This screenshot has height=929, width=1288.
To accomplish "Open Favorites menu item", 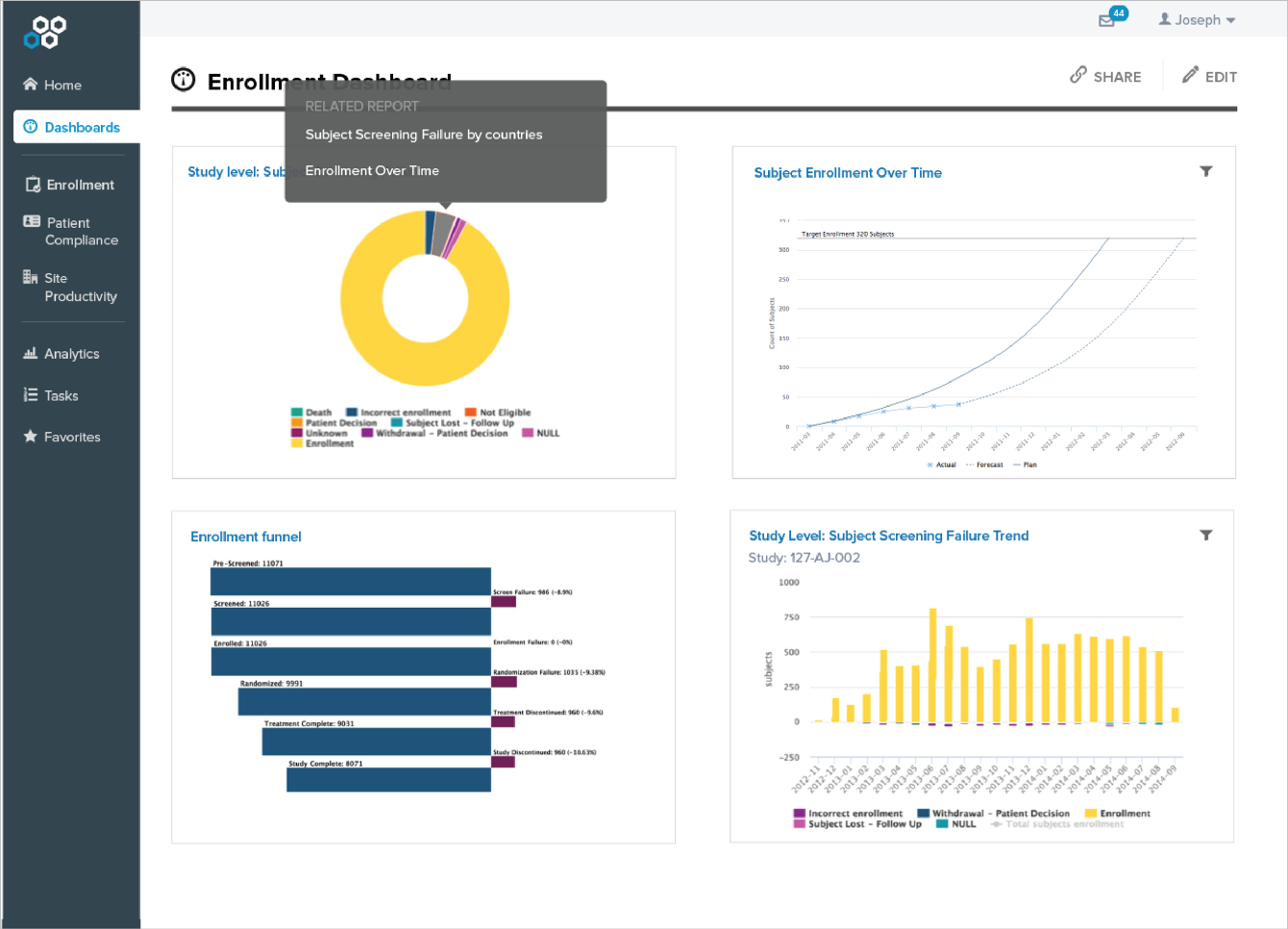I will tap(72, 437).
